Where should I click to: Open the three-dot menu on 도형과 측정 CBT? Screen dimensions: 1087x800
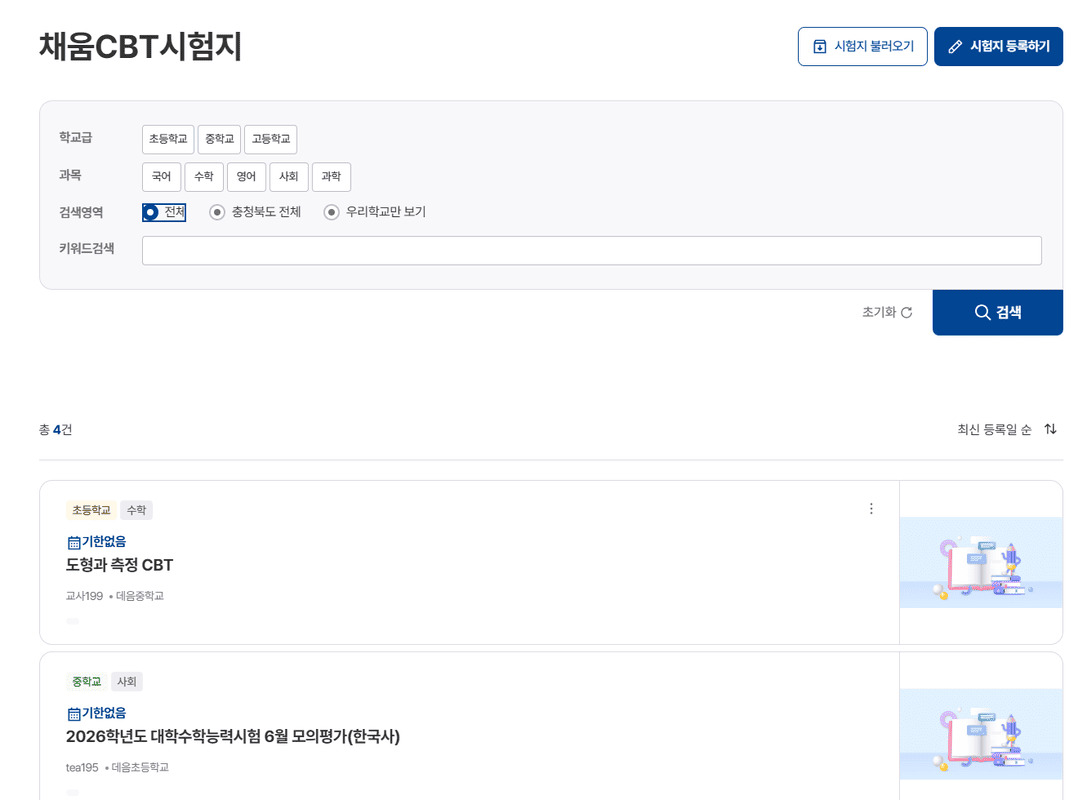[871, 509]
